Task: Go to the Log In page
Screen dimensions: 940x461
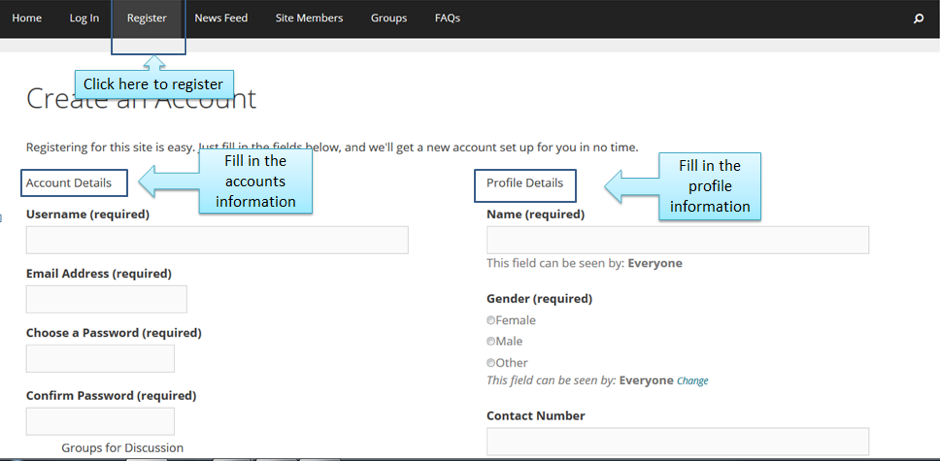Action: tap(84, 18)
